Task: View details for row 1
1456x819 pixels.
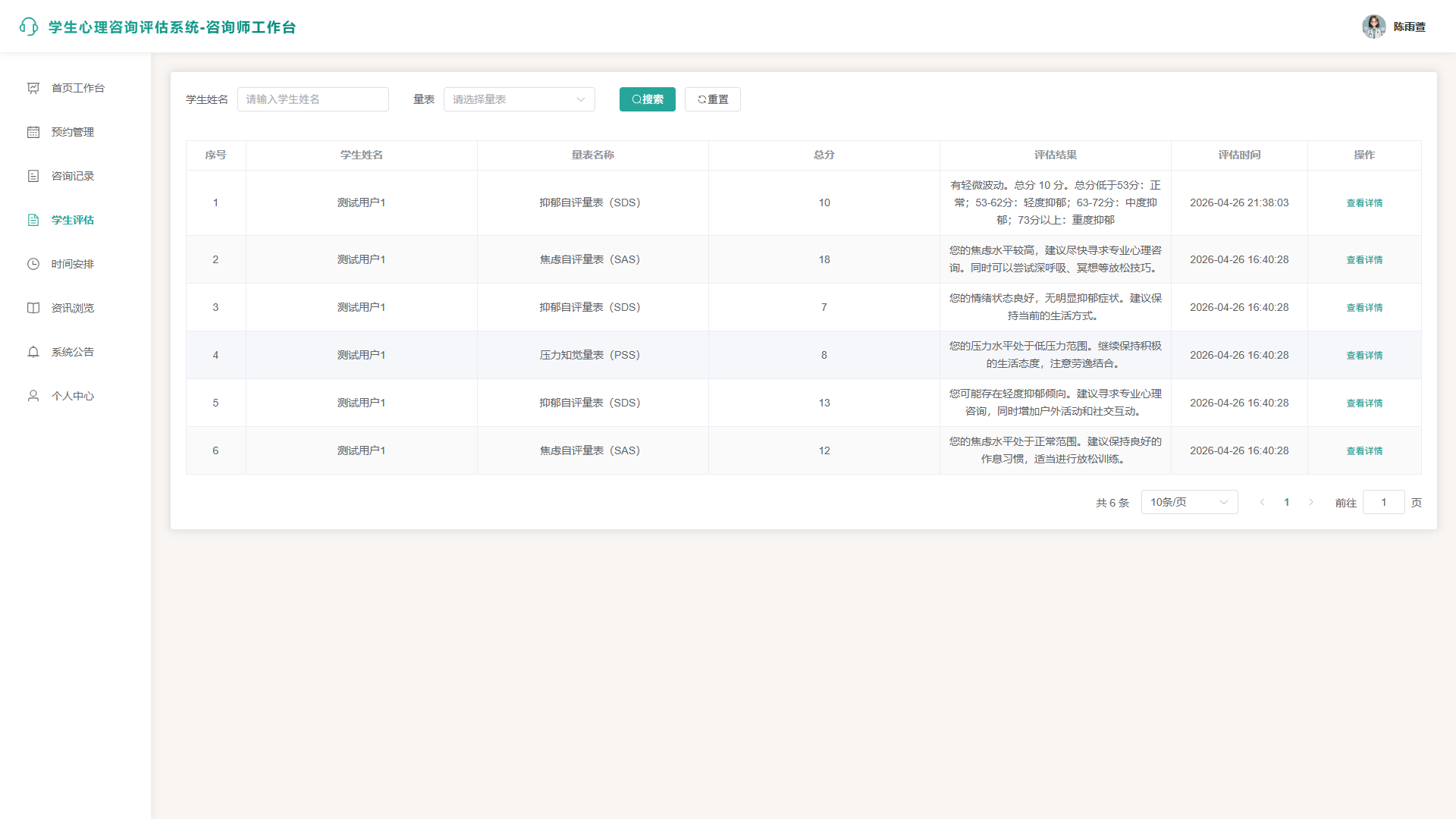Action: [1364, 202]
